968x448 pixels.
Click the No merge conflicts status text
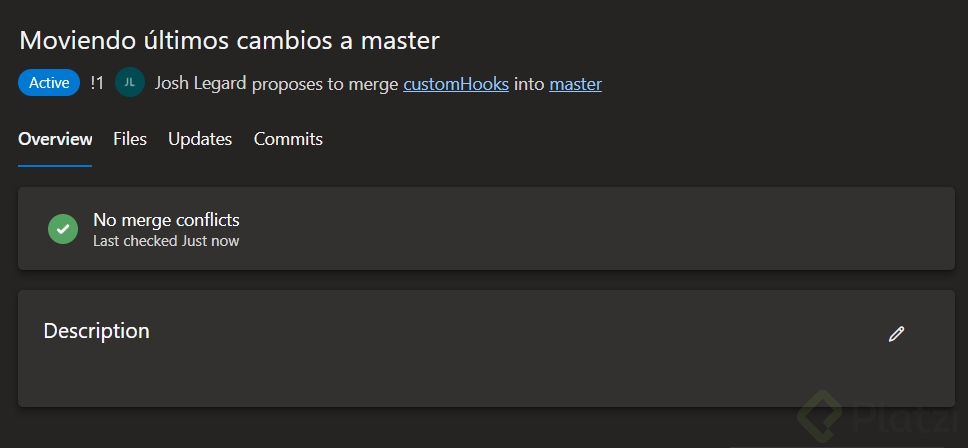pyautogui.click(x=166, y=219)
